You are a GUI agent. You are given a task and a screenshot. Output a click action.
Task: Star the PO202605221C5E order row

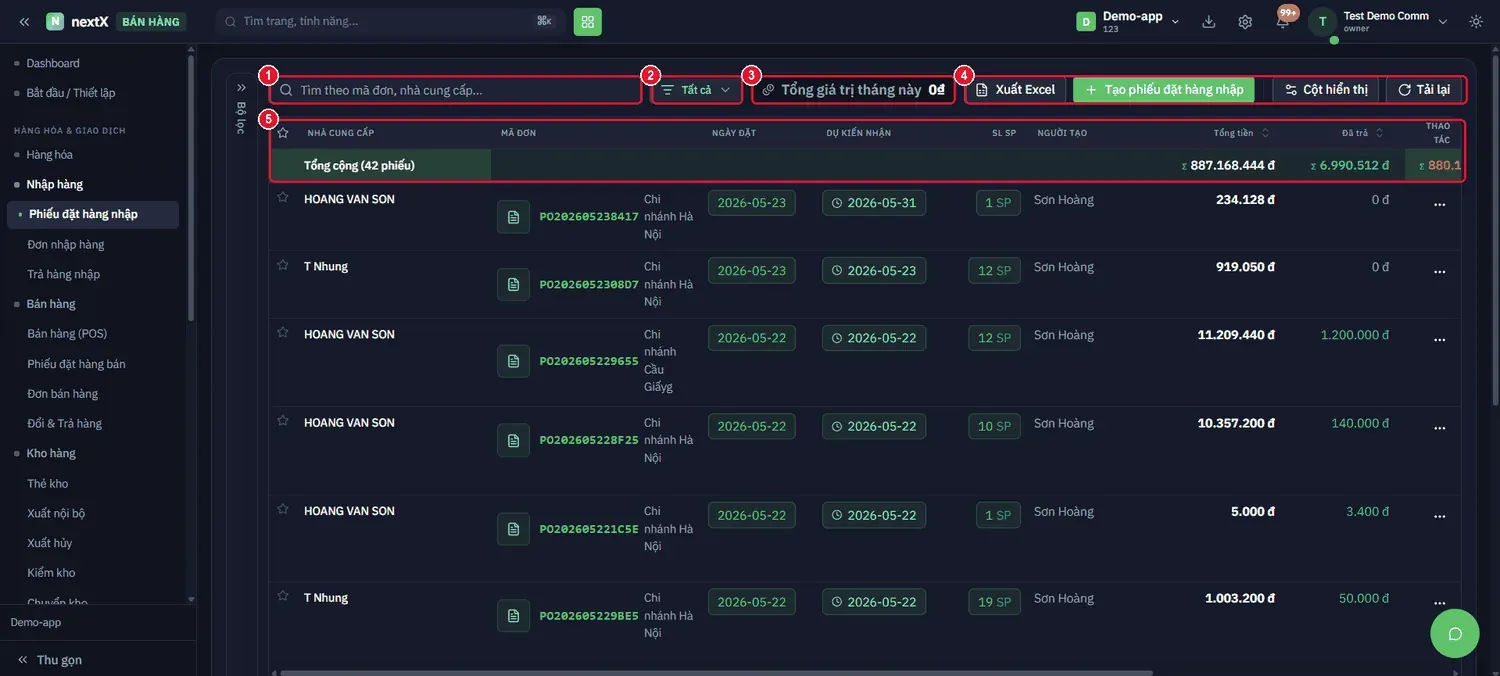[283, 510]
